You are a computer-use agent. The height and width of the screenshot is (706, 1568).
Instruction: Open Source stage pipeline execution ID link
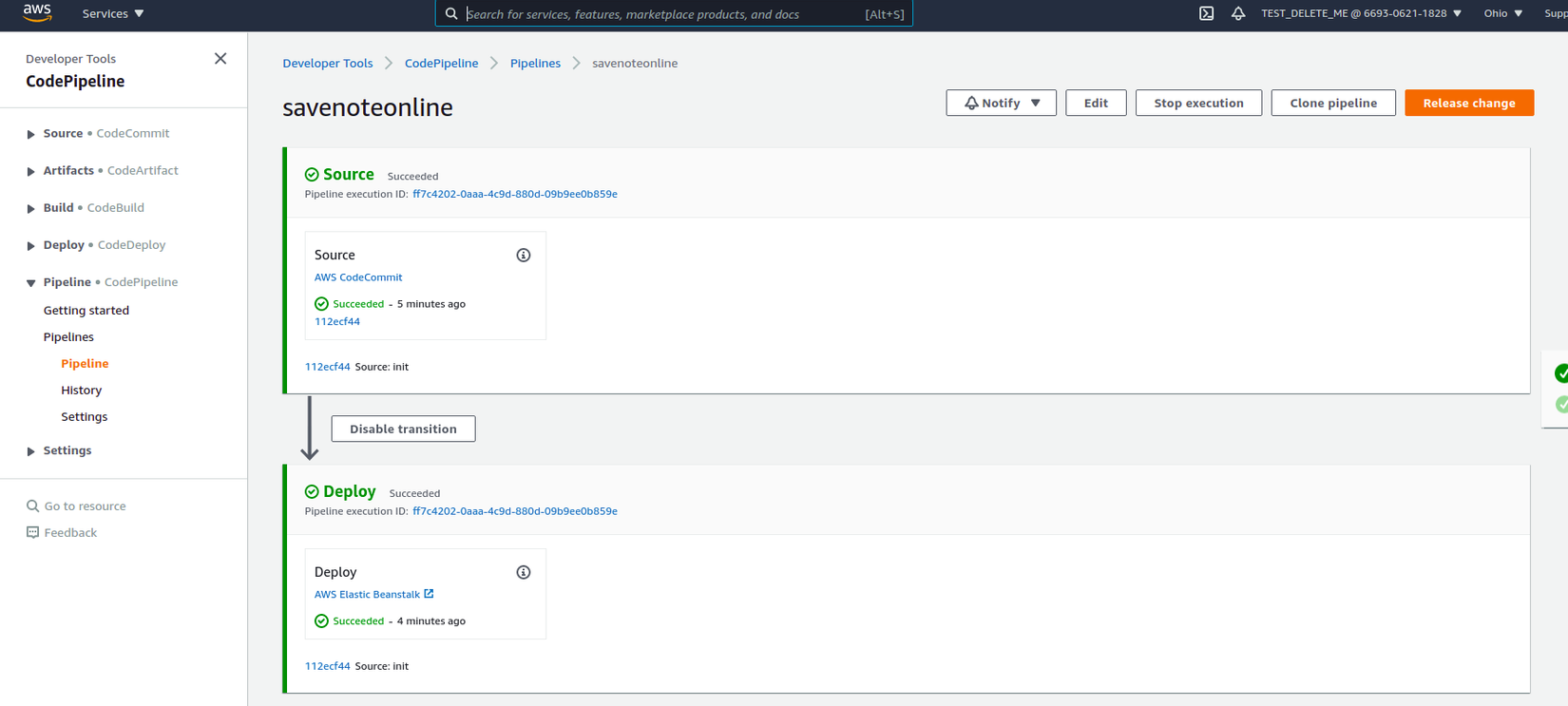coord(515,194)
